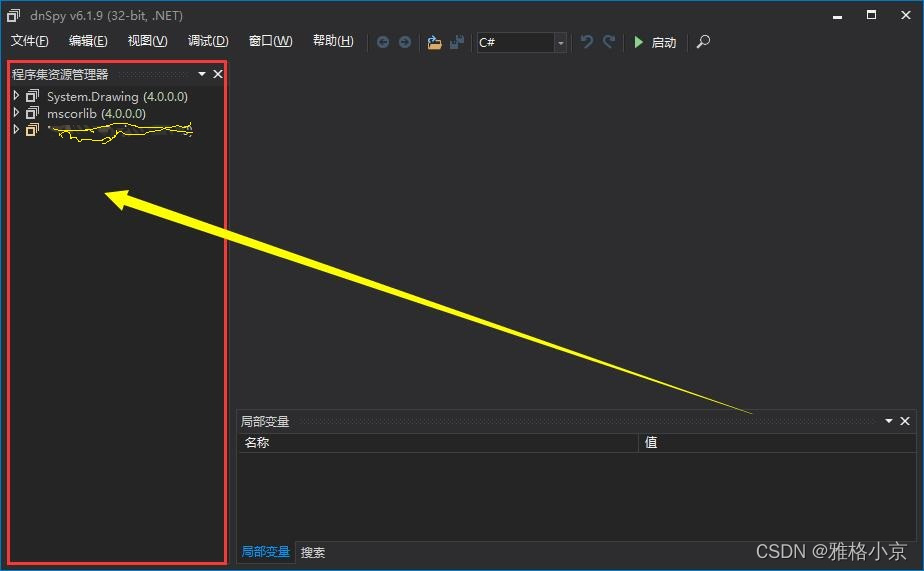Undo the last action with the undo arrow
This screenshot has height=571, width=924.
point(586,42)
